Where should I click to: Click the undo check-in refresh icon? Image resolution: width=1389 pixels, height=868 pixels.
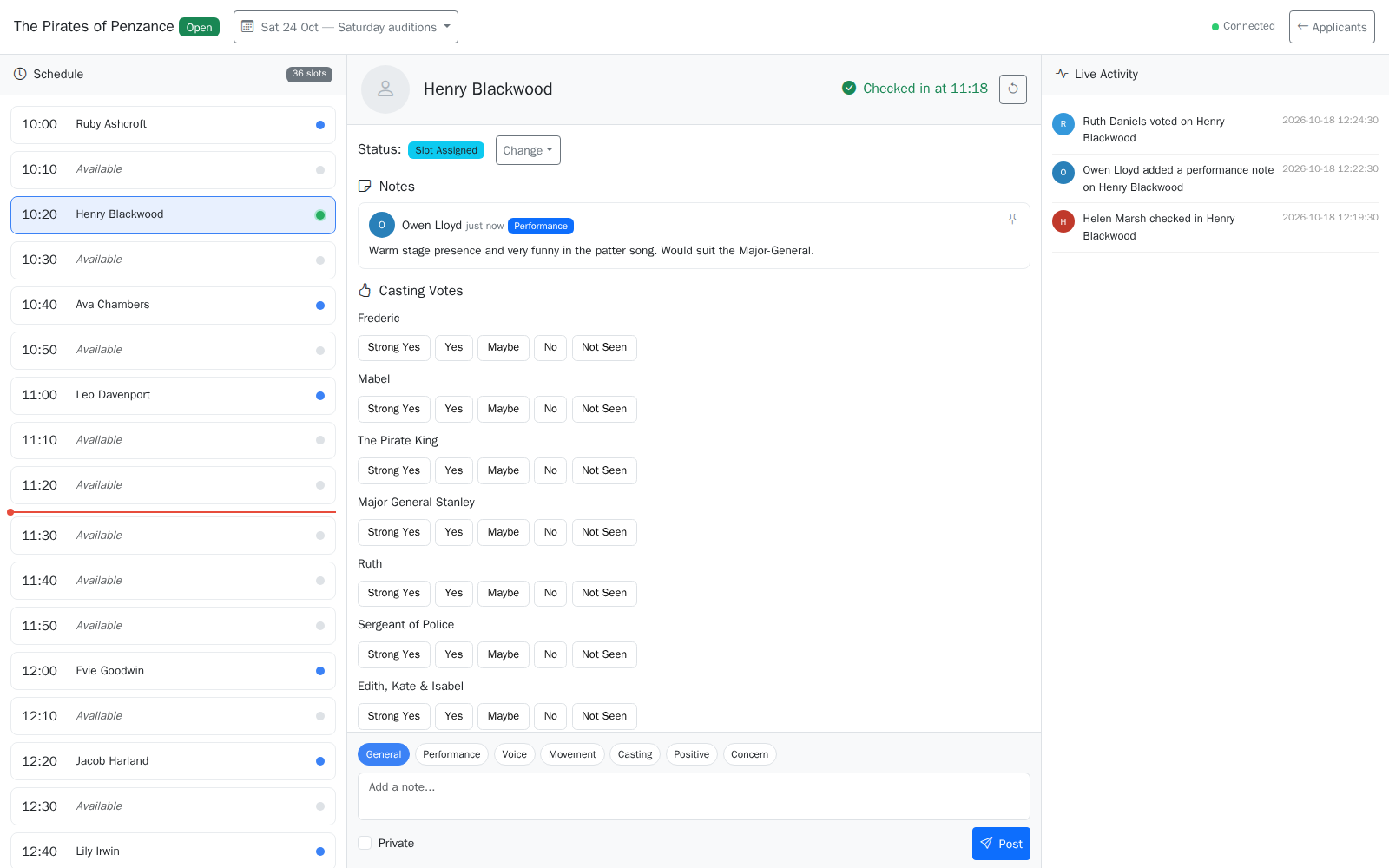[x=1013, y=89]
